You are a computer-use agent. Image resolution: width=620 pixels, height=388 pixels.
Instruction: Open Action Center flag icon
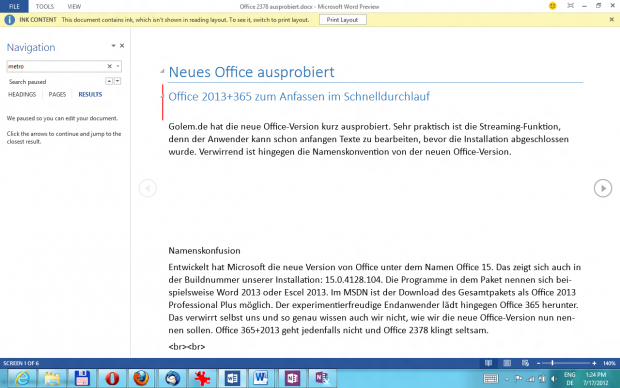[518, 379]
